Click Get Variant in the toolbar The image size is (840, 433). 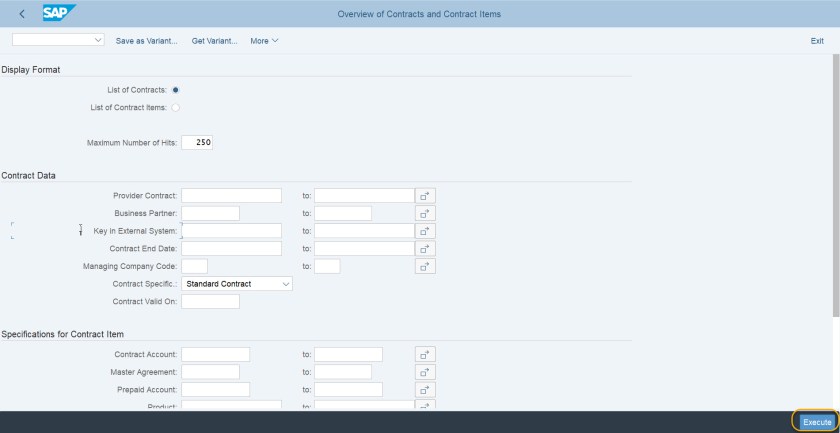(x=214, y=41)
